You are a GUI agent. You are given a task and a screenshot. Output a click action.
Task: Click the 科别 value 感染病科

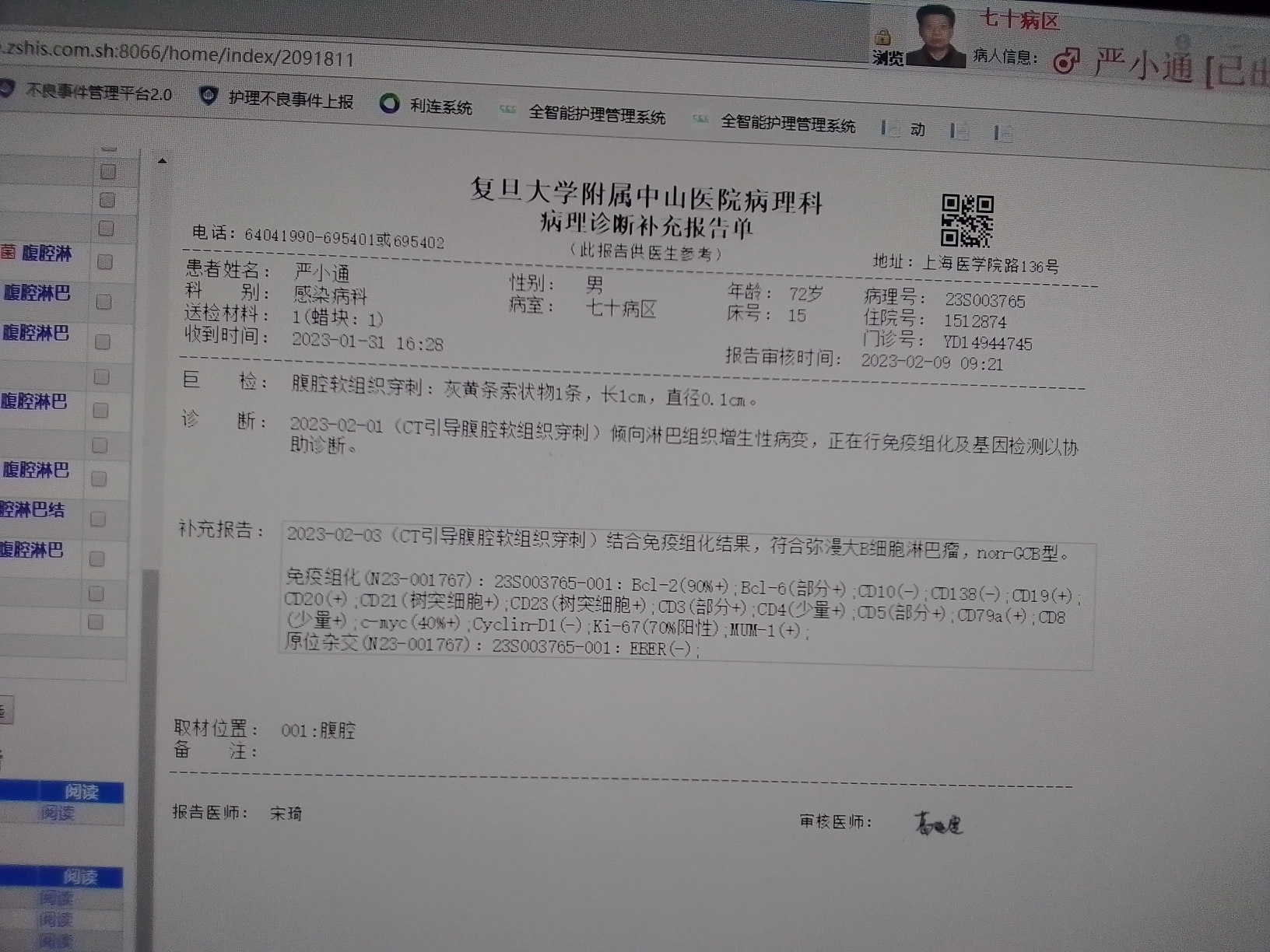tap(330, 295)
